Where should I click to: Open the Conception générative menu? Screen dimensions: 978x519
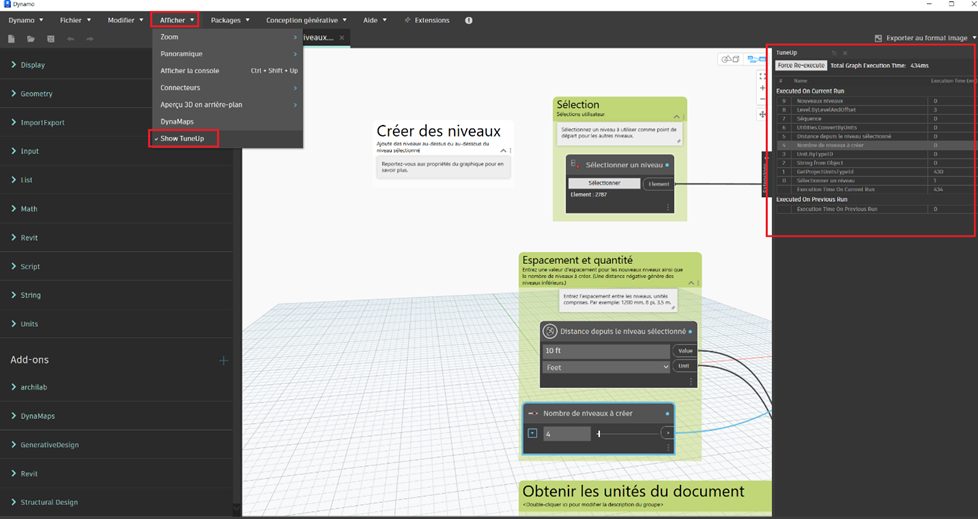tap(306, 20)
